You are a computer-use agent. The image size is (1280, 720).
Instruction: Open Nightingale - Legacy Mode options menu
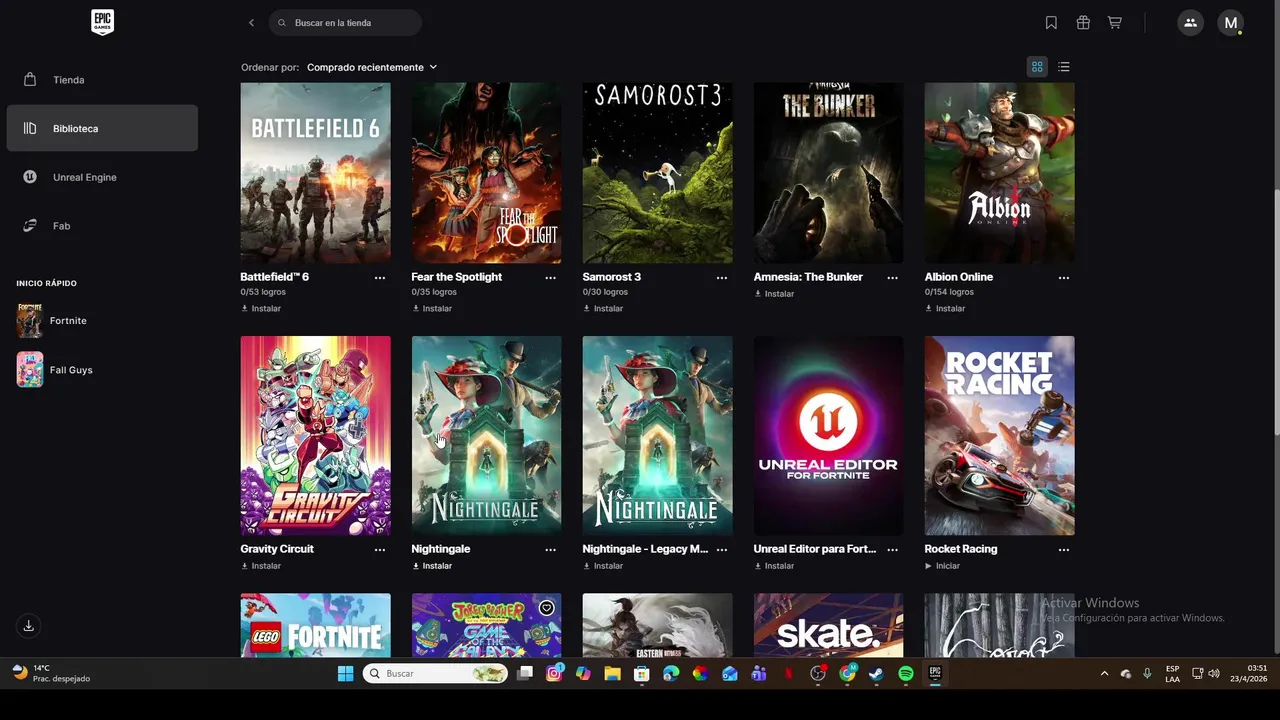(722, 550)
